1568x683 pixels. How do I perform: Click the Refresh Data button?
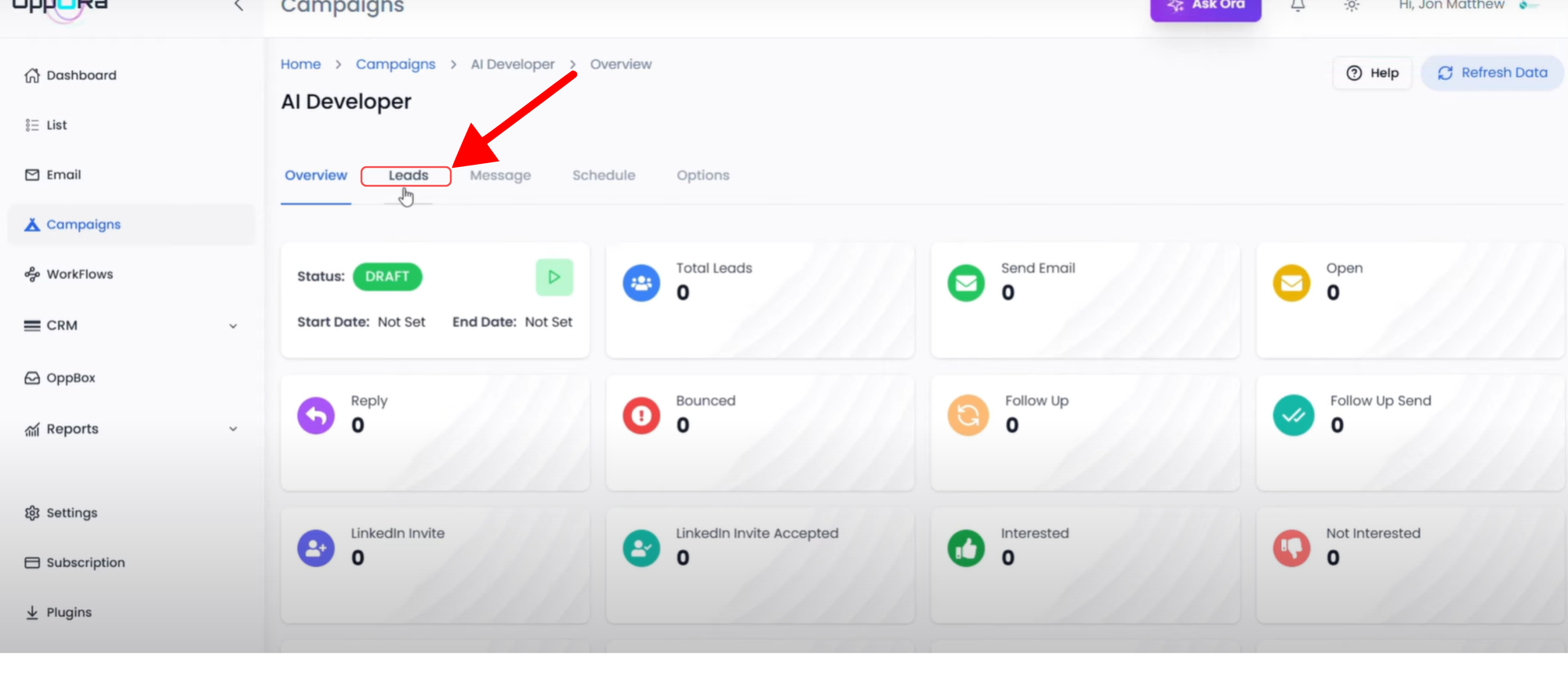click(x=1492, y=73)
